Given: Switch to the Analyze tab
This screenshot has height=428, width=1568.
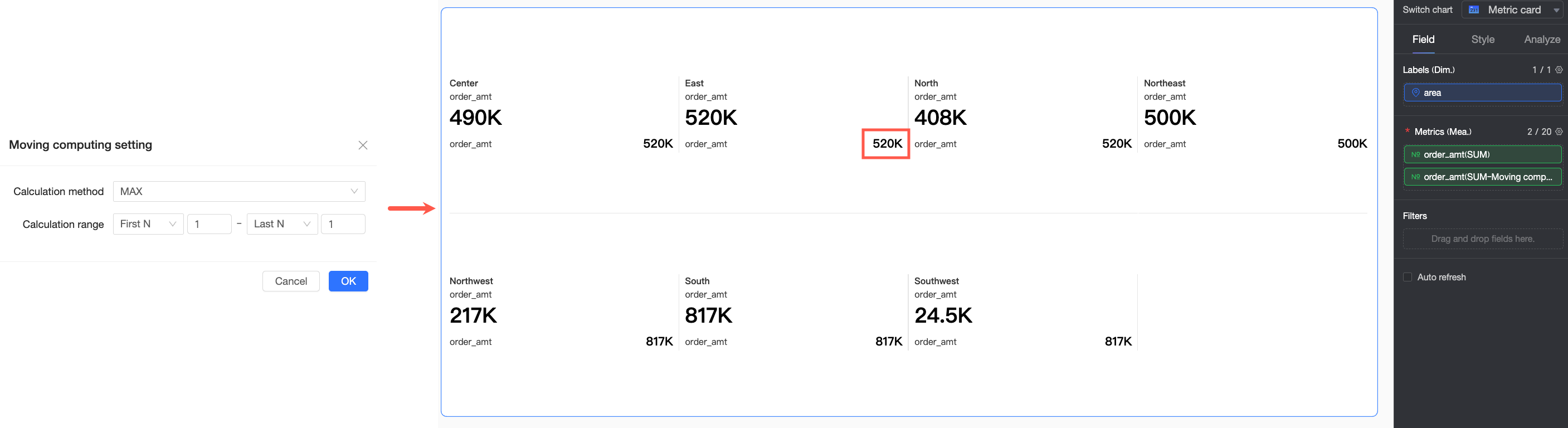Looking at the screenshot, I should [x=1541, y=40].
